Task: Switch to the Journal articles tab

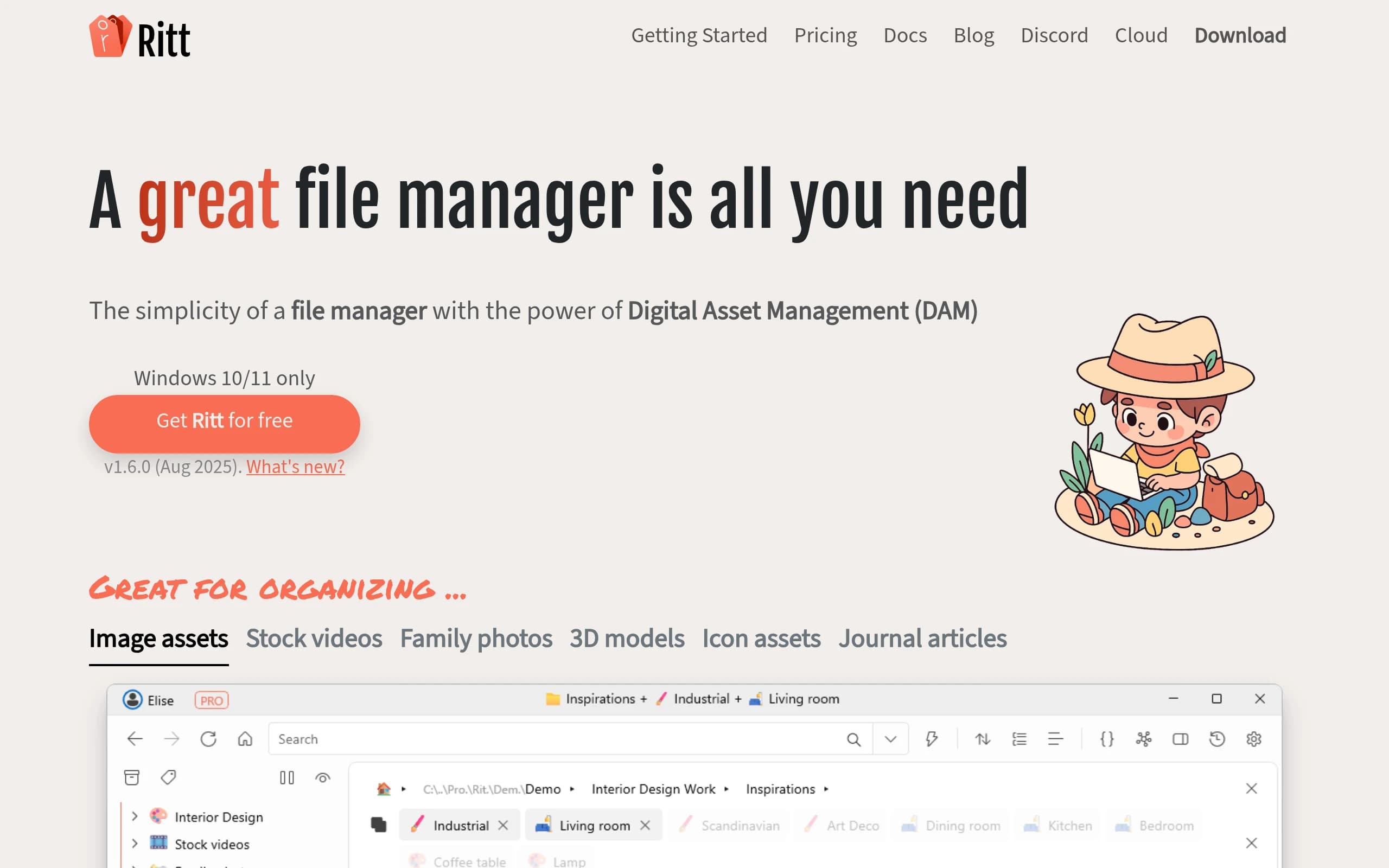Action: coord(922,639)
